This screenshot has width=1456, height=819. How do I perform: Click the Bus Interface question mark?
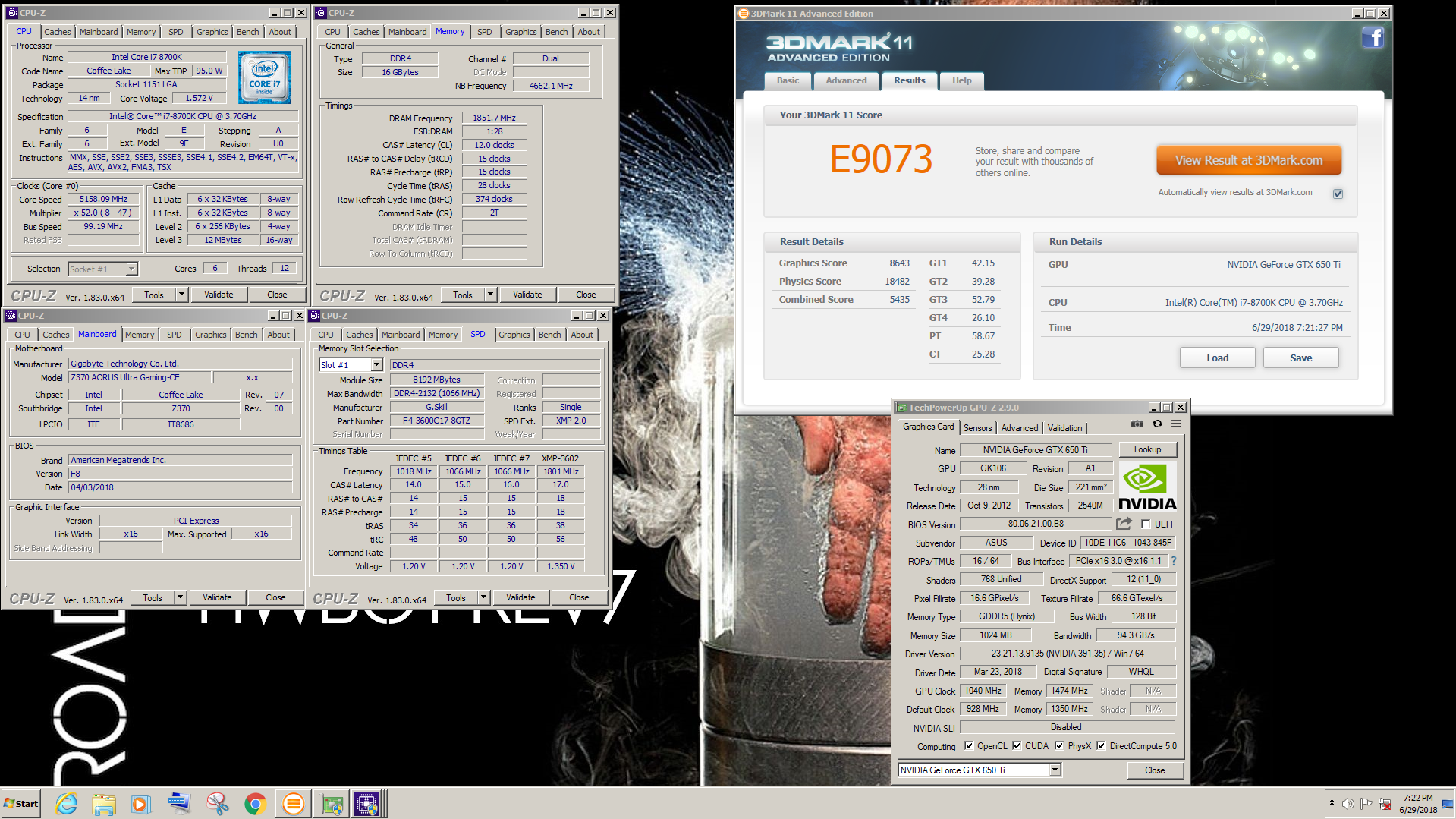pos(1174,561)
